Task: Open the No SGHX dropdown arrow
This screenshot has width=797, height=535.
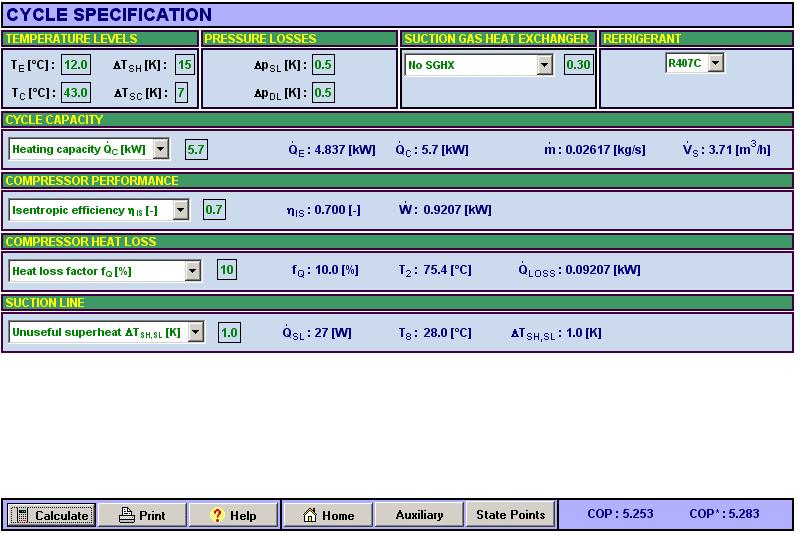Action: [x=544, y=65]
